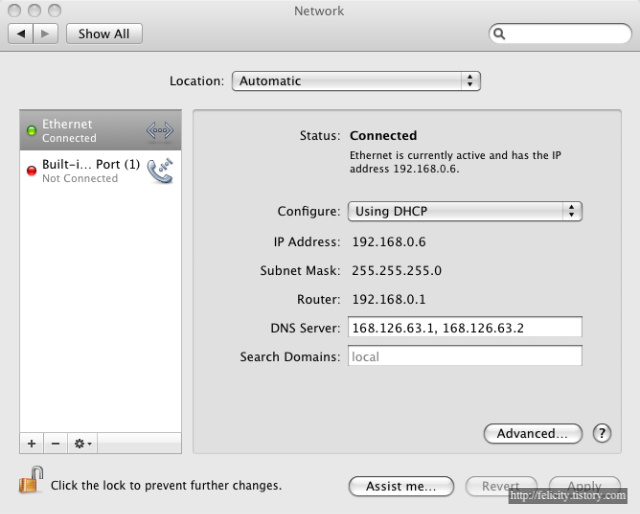Click the Apply button
640x514 pixels.
584,486
